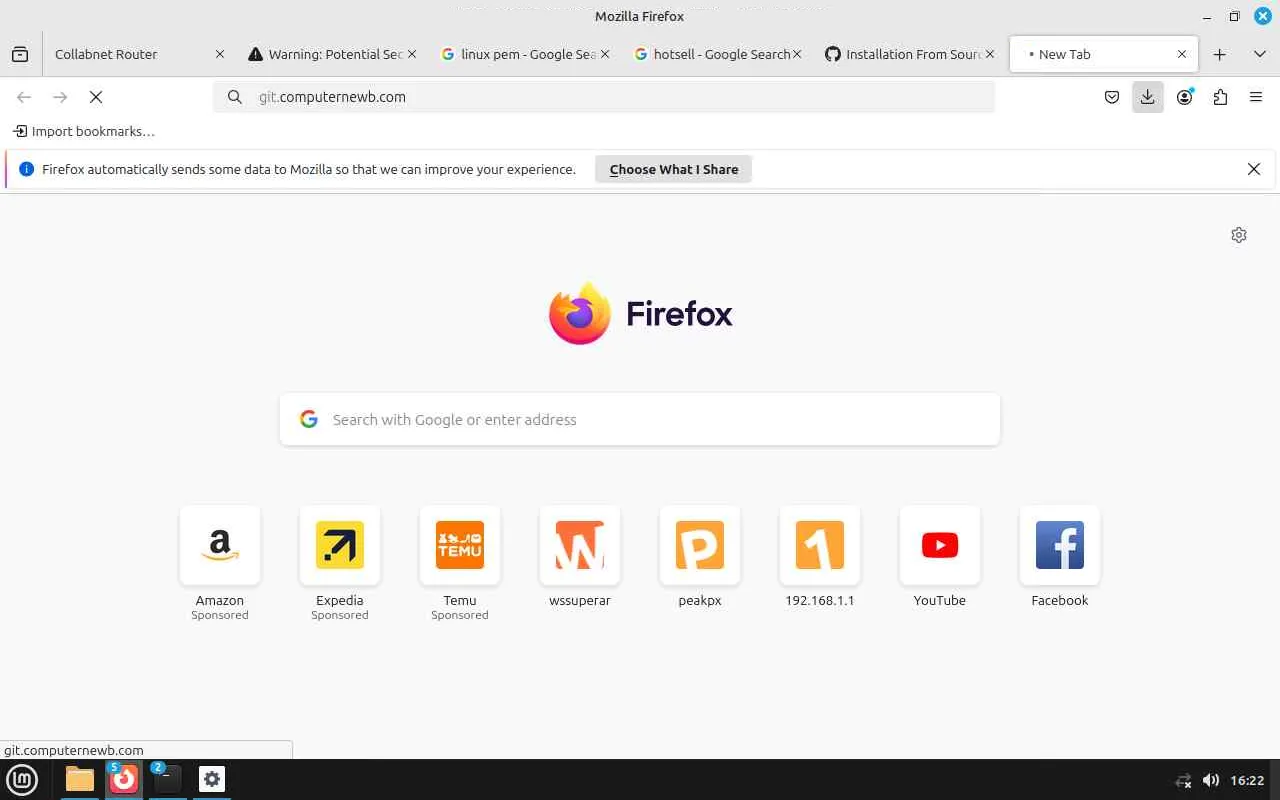
Task: Click the Google icon in the search box
Action: pyautogui.click(x=309, y=419)
